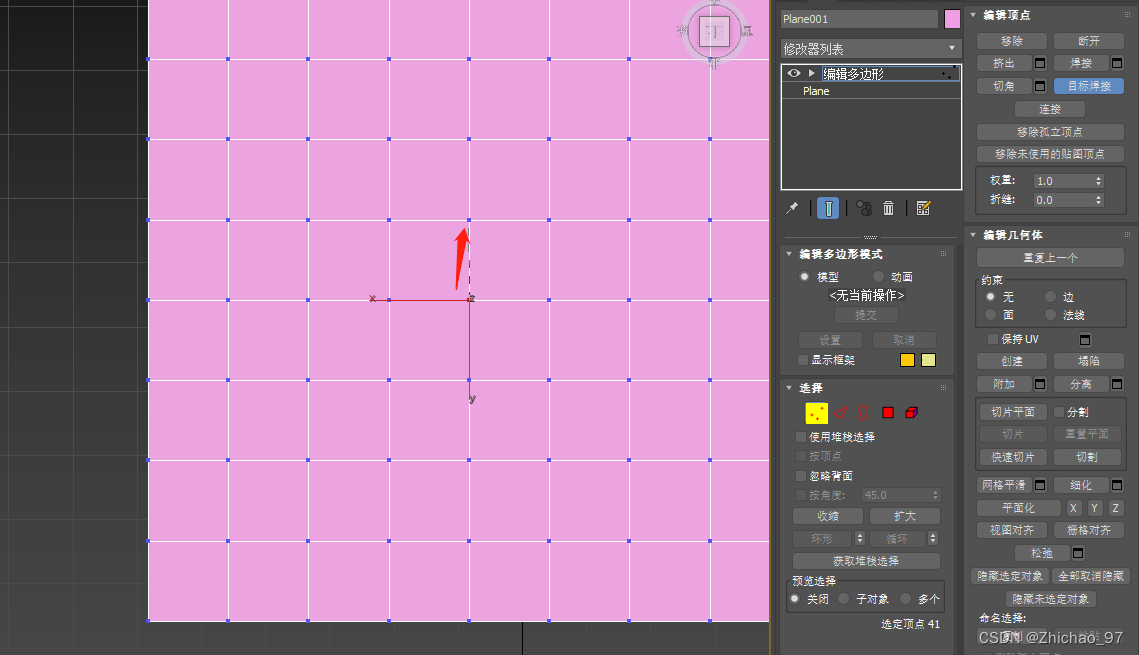Open settings box next to 挤出
The image size is (1139, 655).
click(x=1040, y=63)
